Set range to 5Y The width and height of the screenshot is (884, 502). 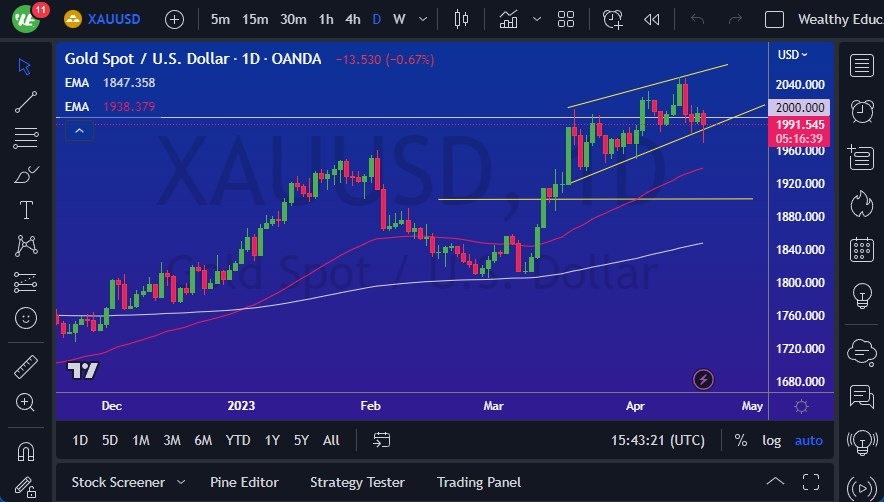point(302,440)
